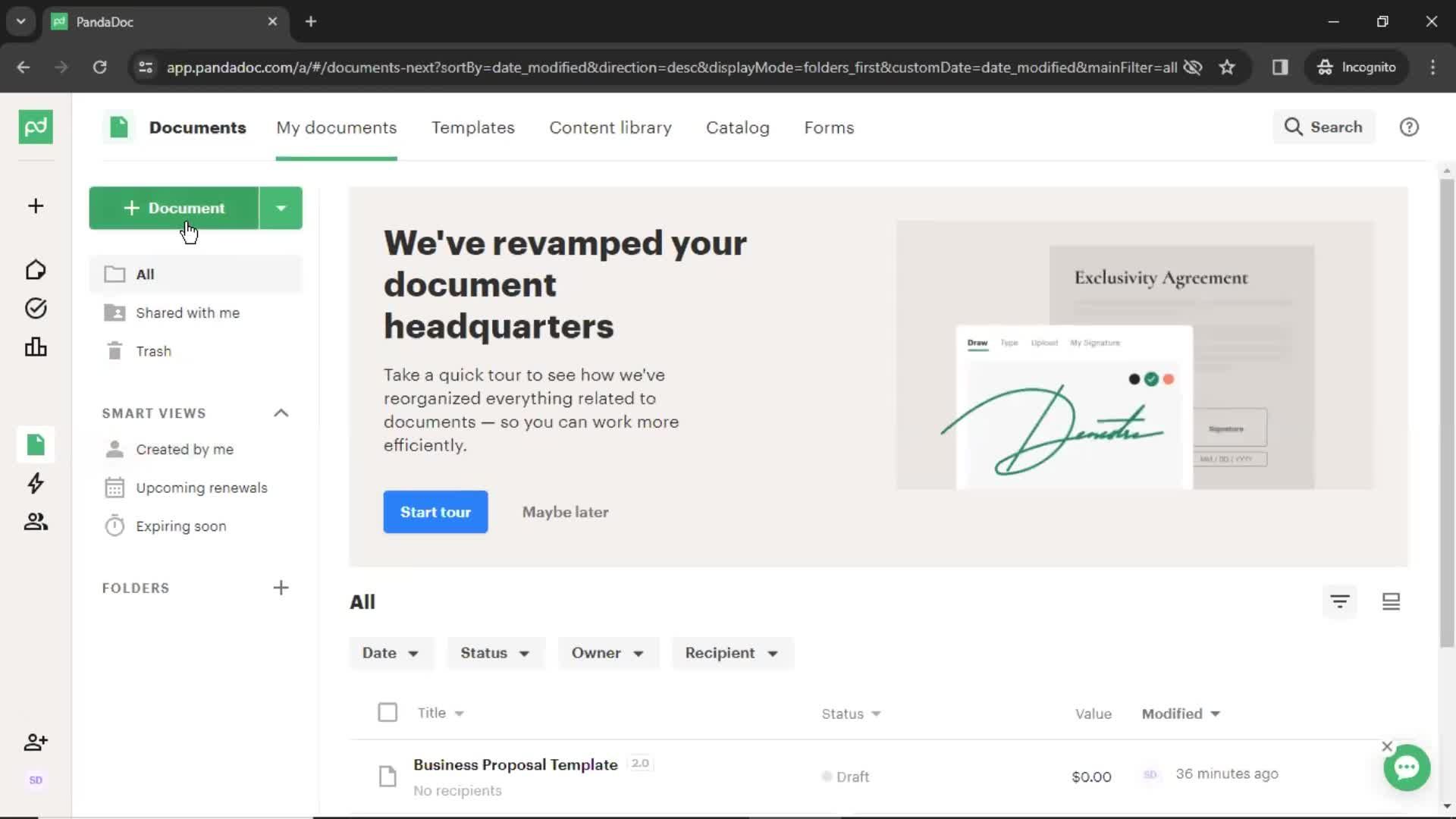Select the Tasks icon in left sidebar
Screen dimensions: 1456x819
click(35, 308)
